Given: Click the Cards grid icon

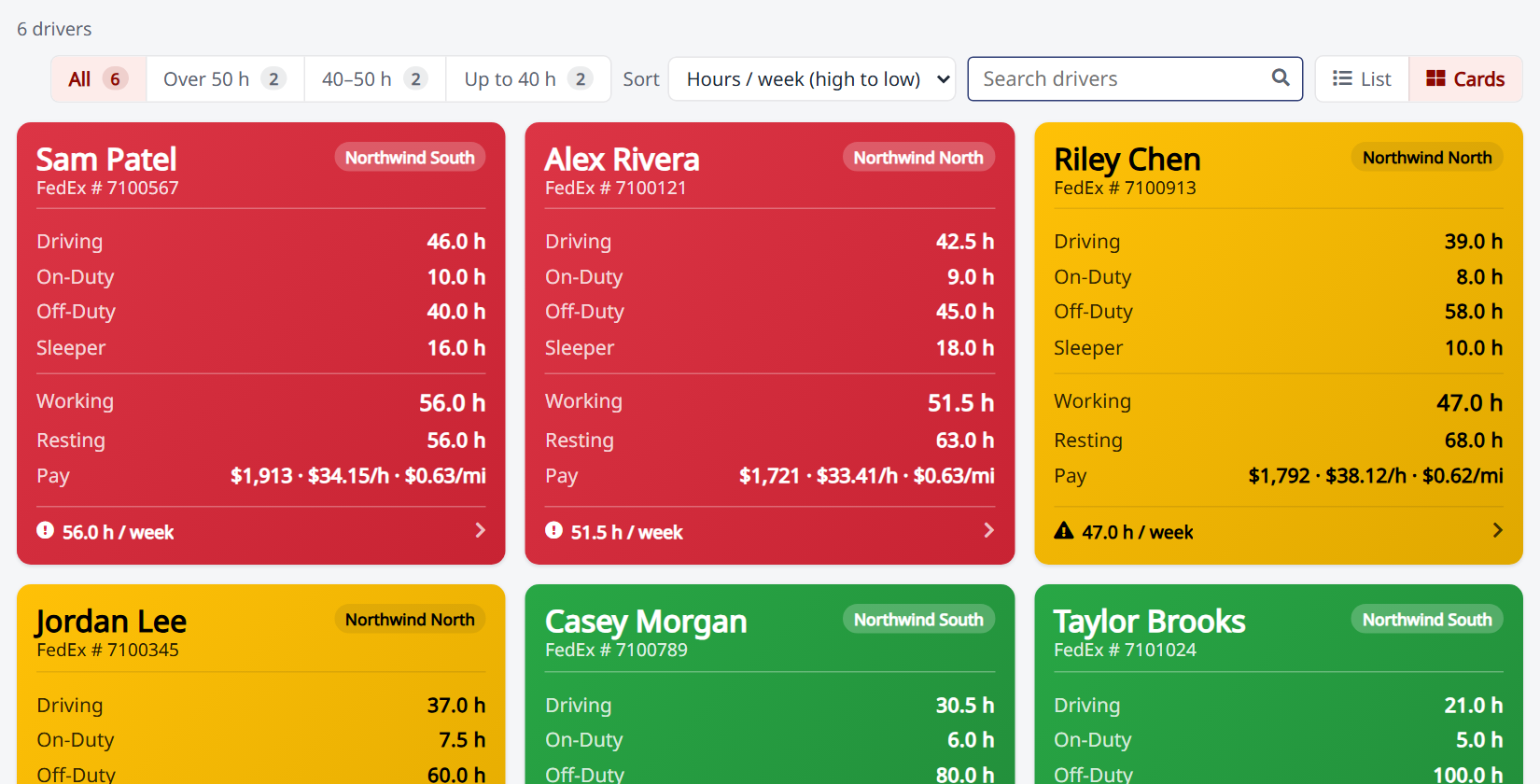Looking at the screenshot, I should click(1435, 78).
